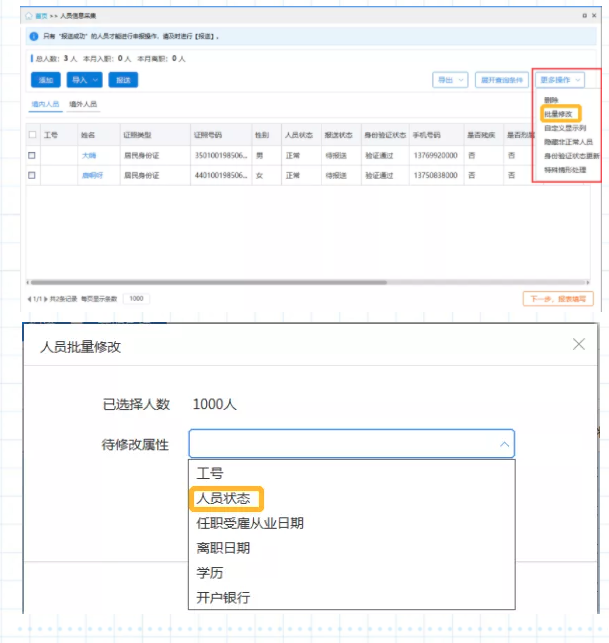Collapse the 待修改属性 combo box
Image resolution: width=609 pixels, height=643 pixels.
click(503, 444)
